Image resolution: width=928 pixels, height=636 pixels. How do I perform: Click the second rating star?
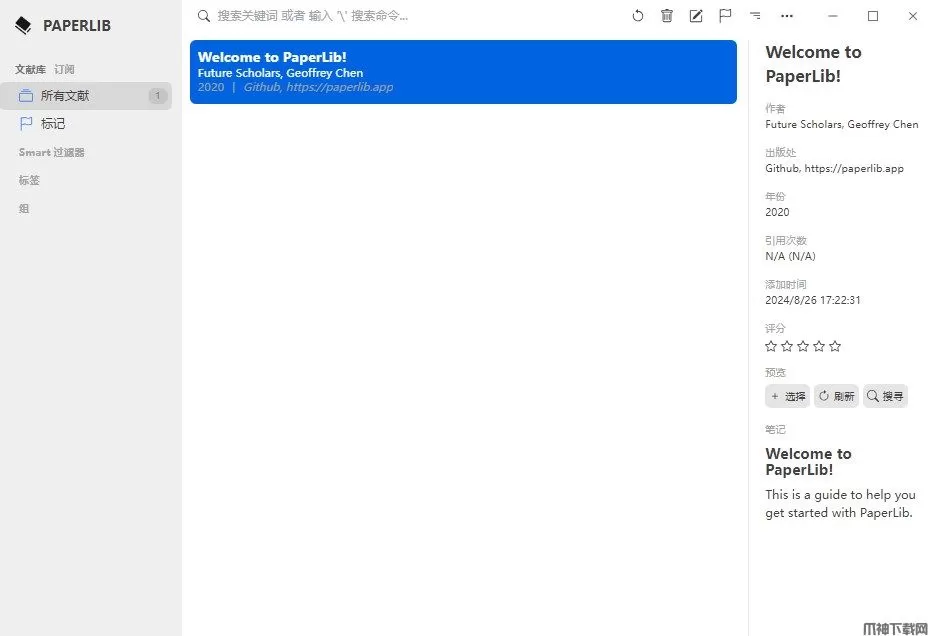pos(787,346)
